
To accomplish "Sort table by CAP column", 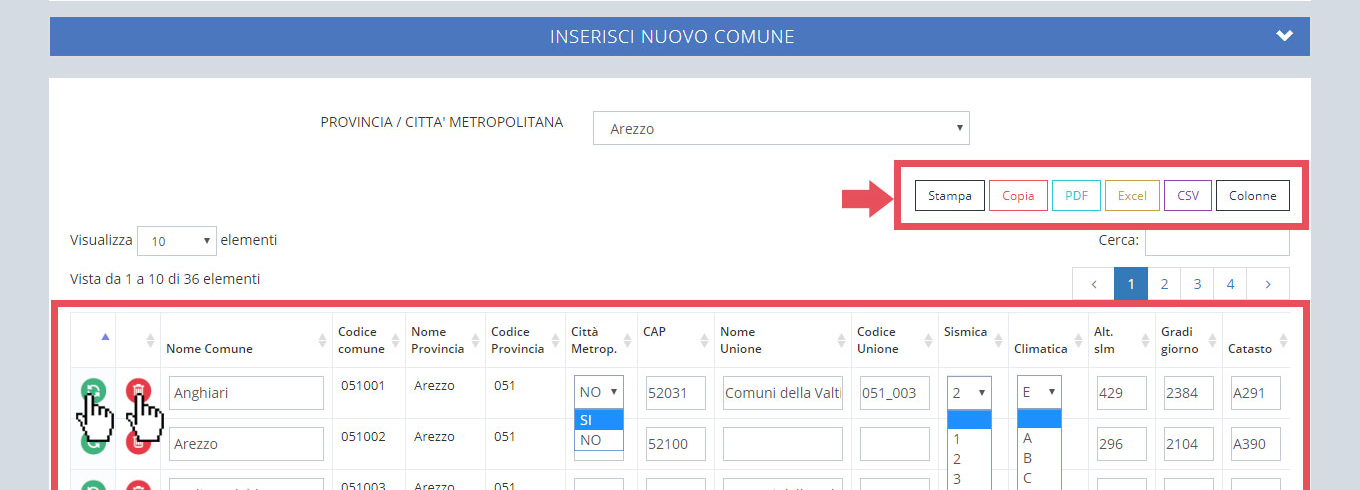I will click(676, 340).
